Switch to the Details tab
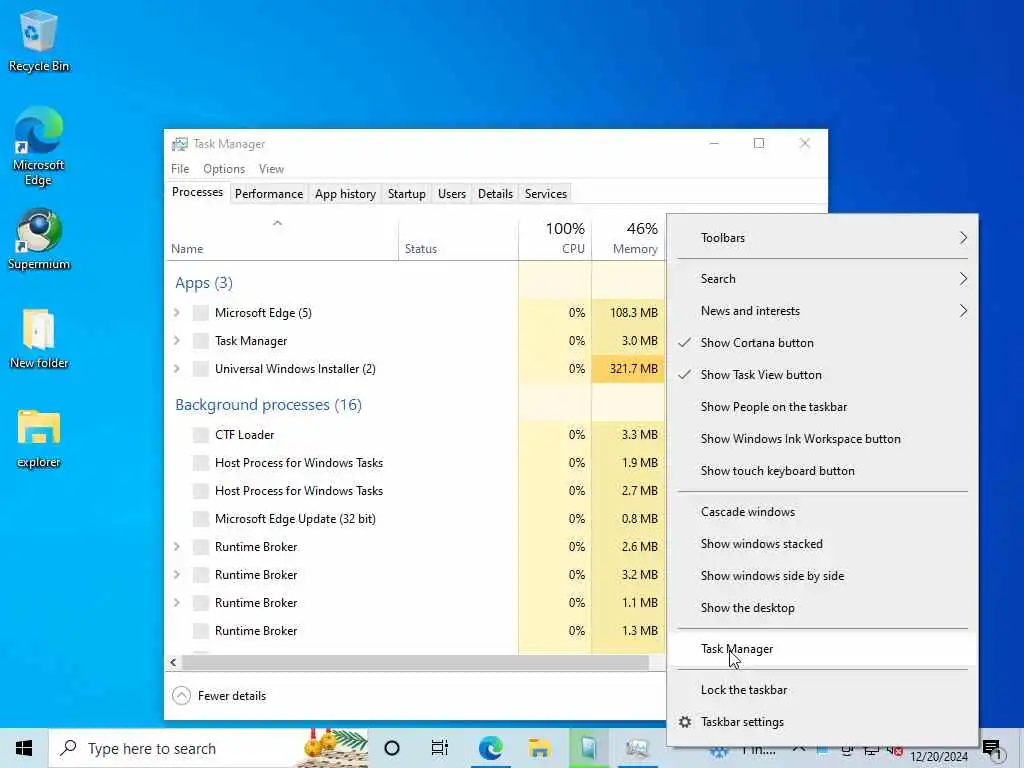The height and width of the screenshot is (768, 1024). pos(495,194)
